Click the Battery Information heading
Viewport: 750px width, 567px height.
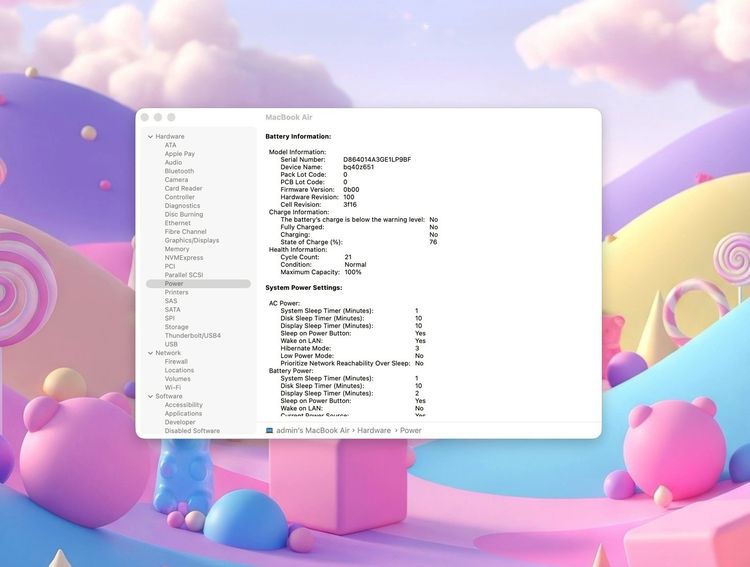(x=298, y=136)
